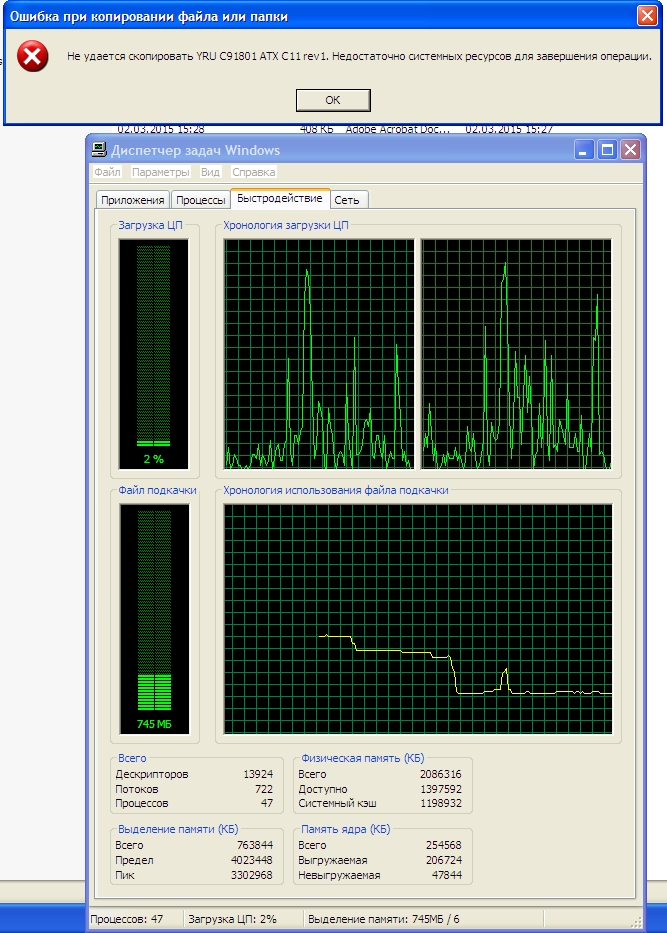Click the right CPU history graph
Screen dimensions: 667x933
coord(516,354)
